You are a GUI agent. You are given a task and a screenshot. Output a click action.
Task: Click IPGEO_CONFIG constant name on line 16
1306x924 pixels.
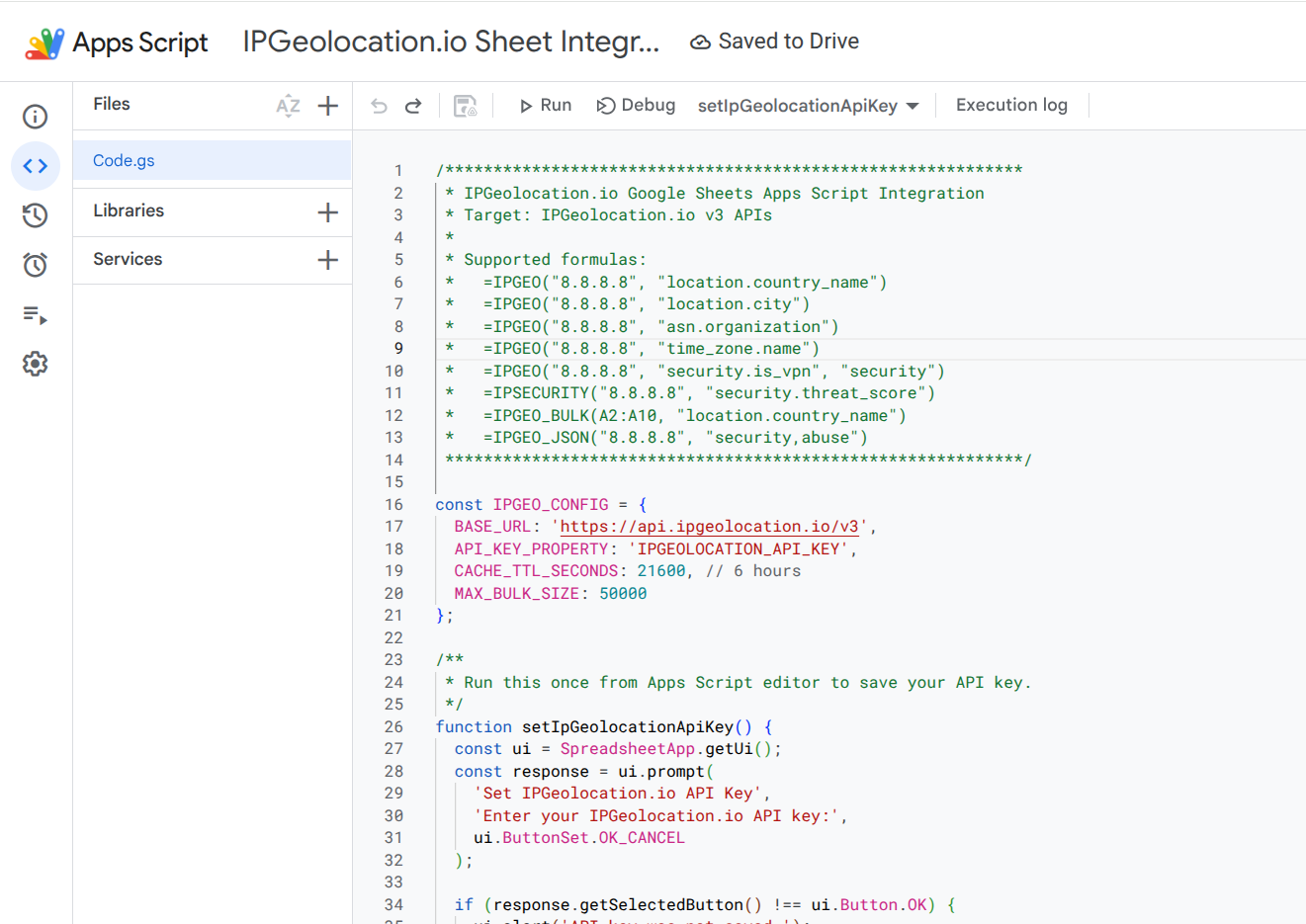551,505
